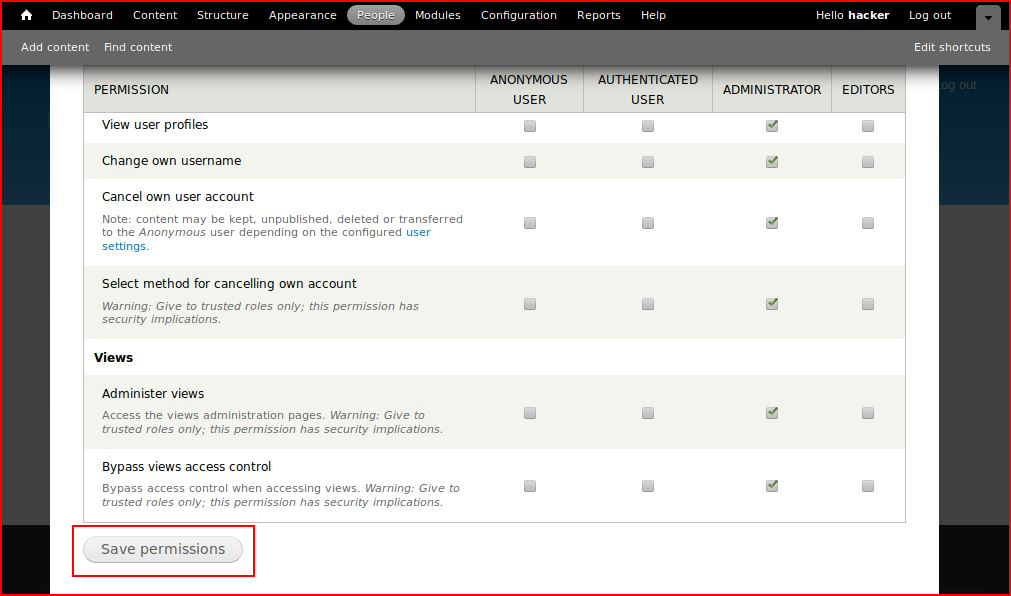This screenshot has height=596, width=1011.
Task: Click the 'Change own username' label
Action: (172, 161)
